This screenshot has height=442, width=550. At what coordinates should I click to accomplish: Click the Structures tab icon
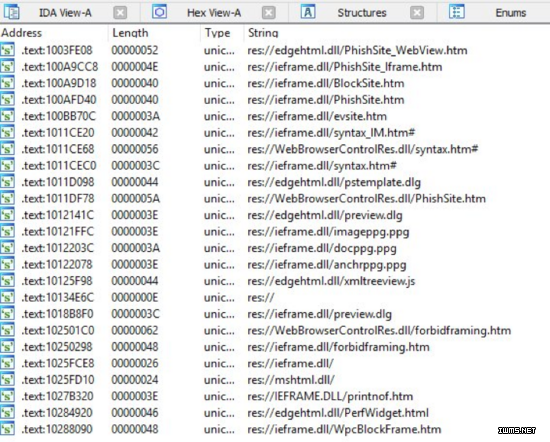(x=308, y=12)
